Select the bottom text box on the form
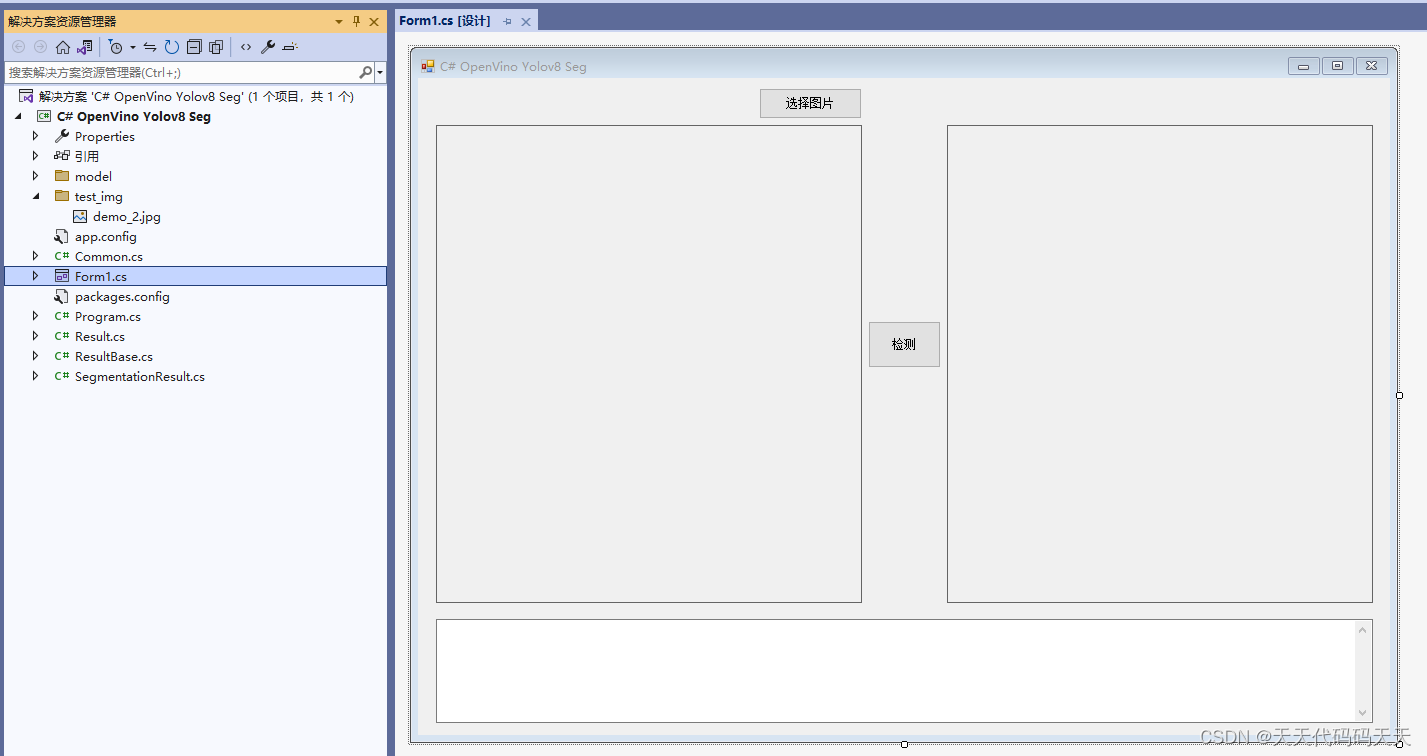The height and width of the screenshot is (756, 1427). tap(904, 671)
